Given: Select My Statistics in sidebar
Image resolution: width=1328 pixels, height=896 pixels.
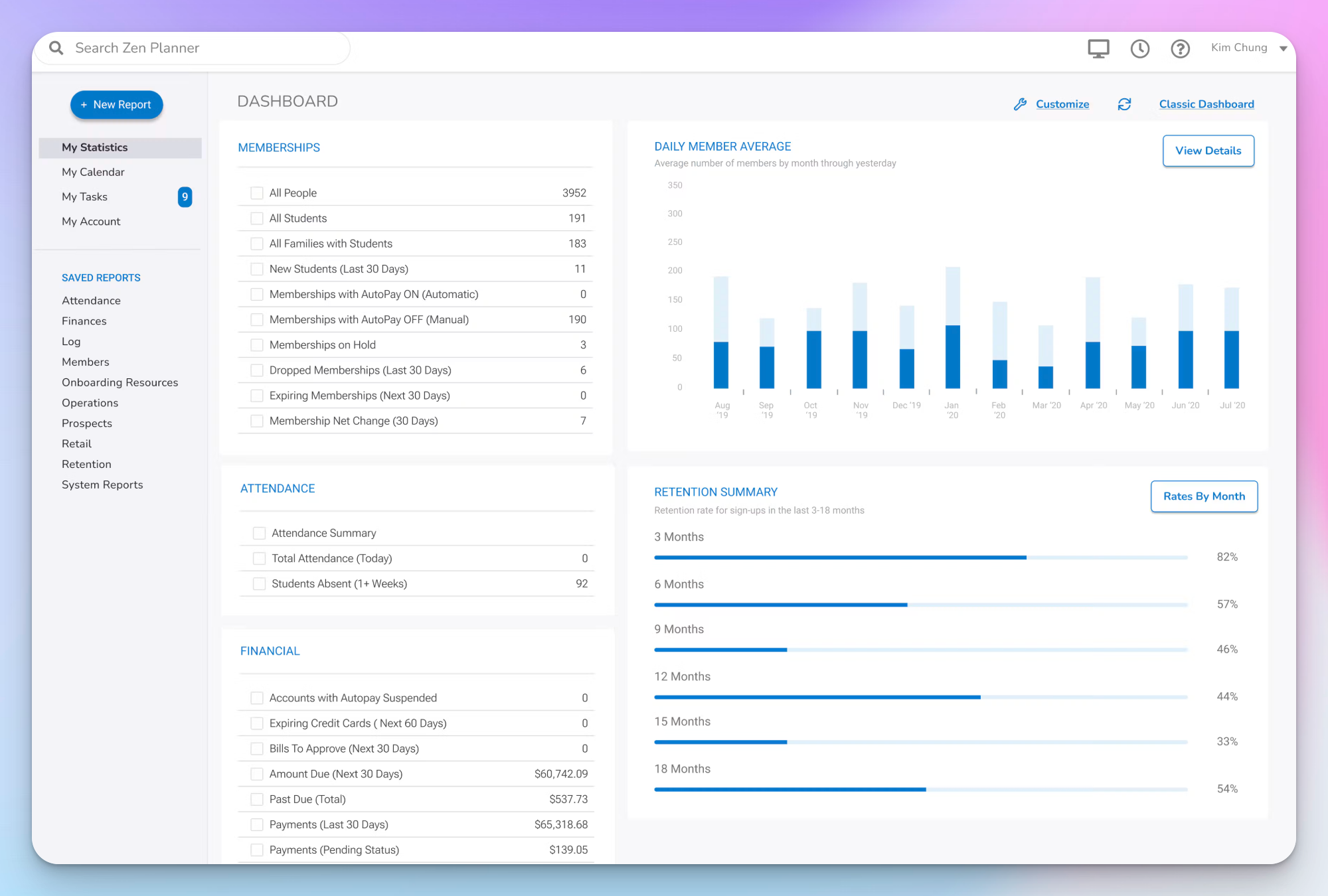Looking at the screenshot, I should pyautogui.click(x=120, y=147).
